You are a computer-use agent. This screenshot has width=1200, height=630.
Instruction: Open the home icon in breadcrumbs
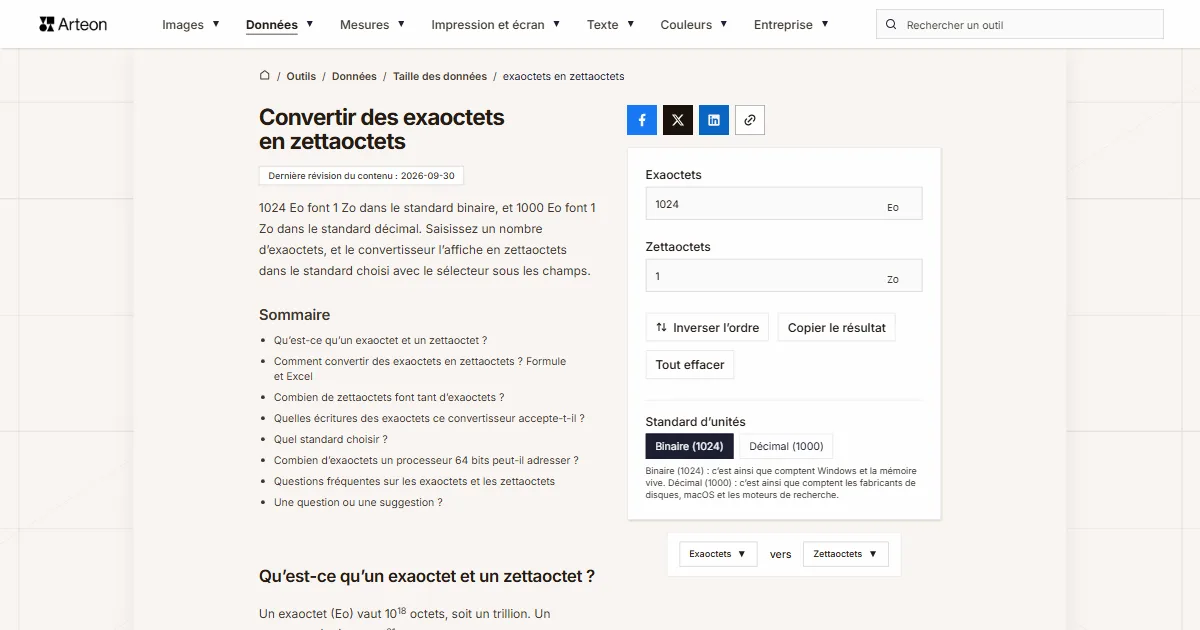coord(265,76)
